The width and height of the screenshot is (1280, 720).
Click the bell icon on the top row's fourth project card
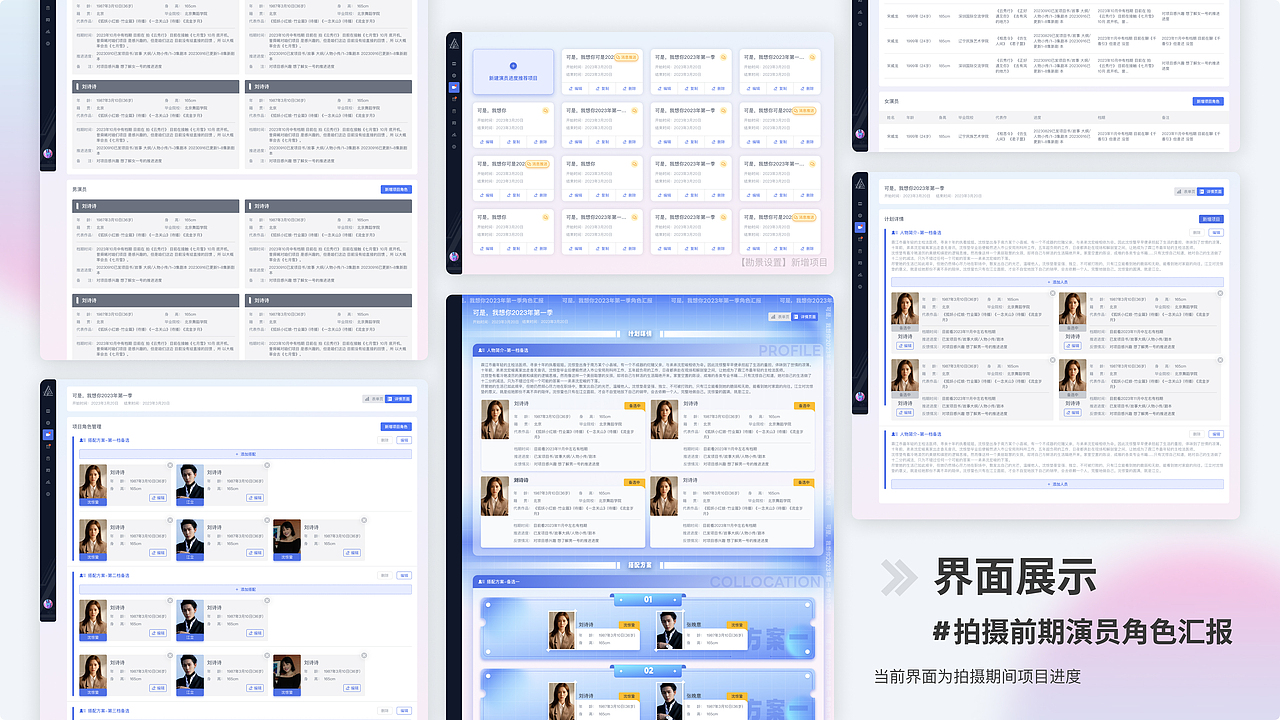pos(812,57)
